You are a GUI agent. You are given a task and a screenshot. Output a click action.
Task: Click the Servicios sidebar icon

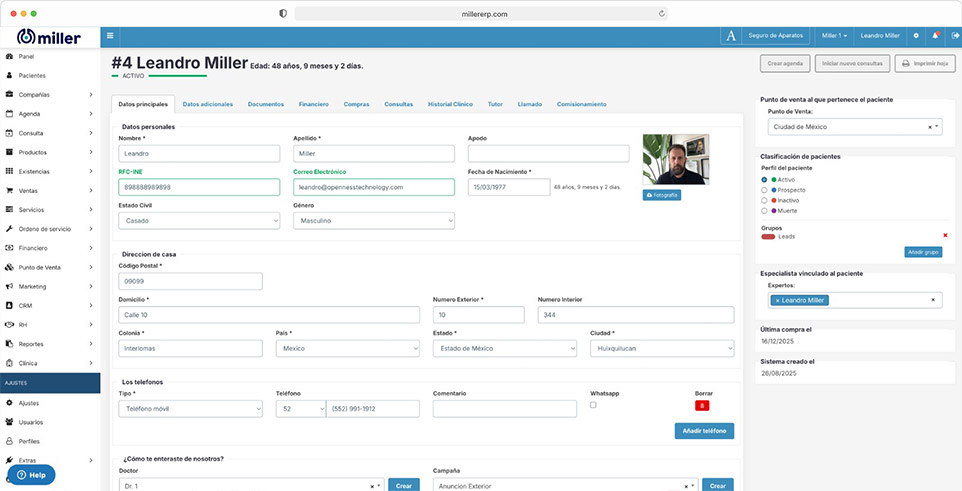pos(9,210)
